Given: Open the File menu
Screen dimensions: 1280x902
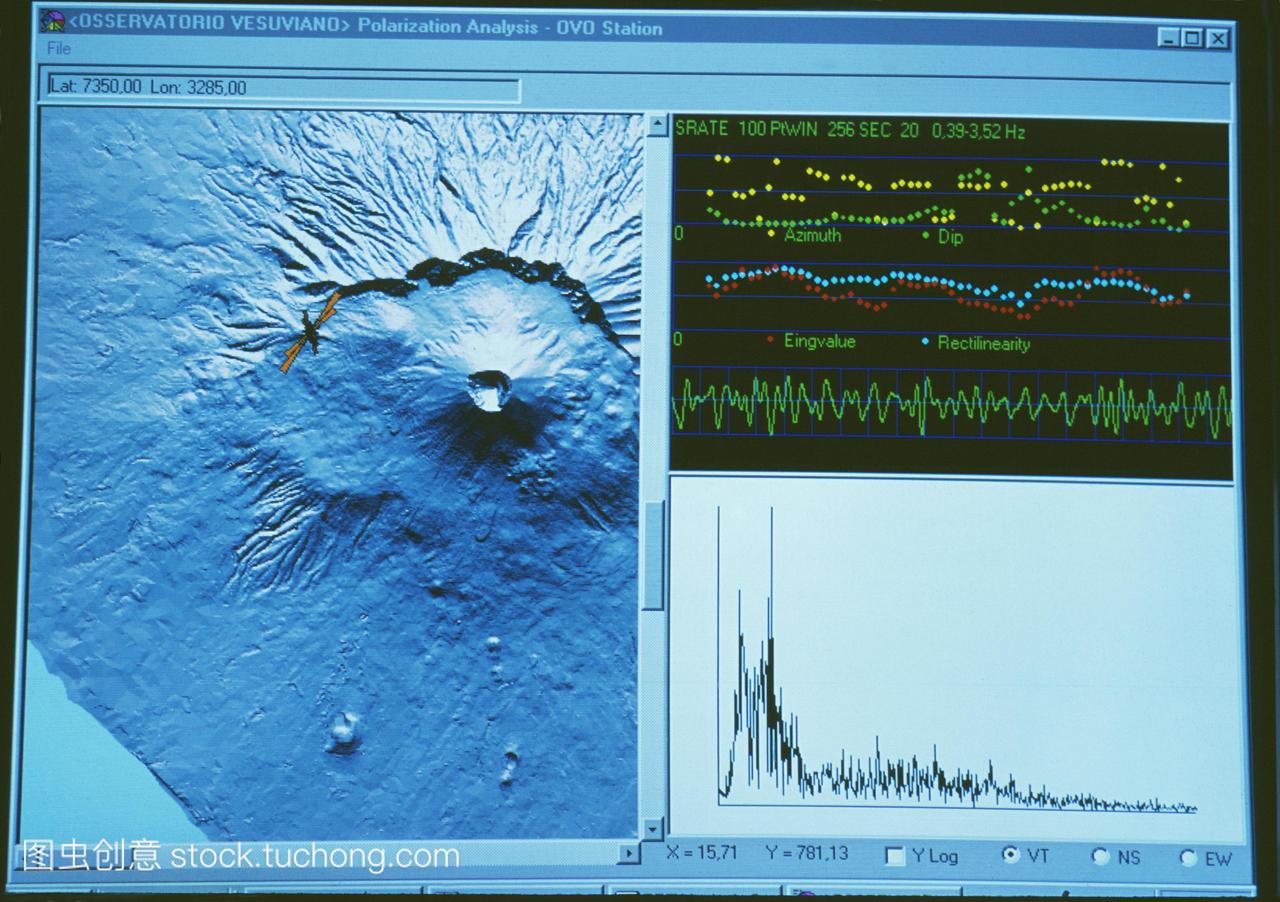Looking at the screenshot, I should pos(59,48).
